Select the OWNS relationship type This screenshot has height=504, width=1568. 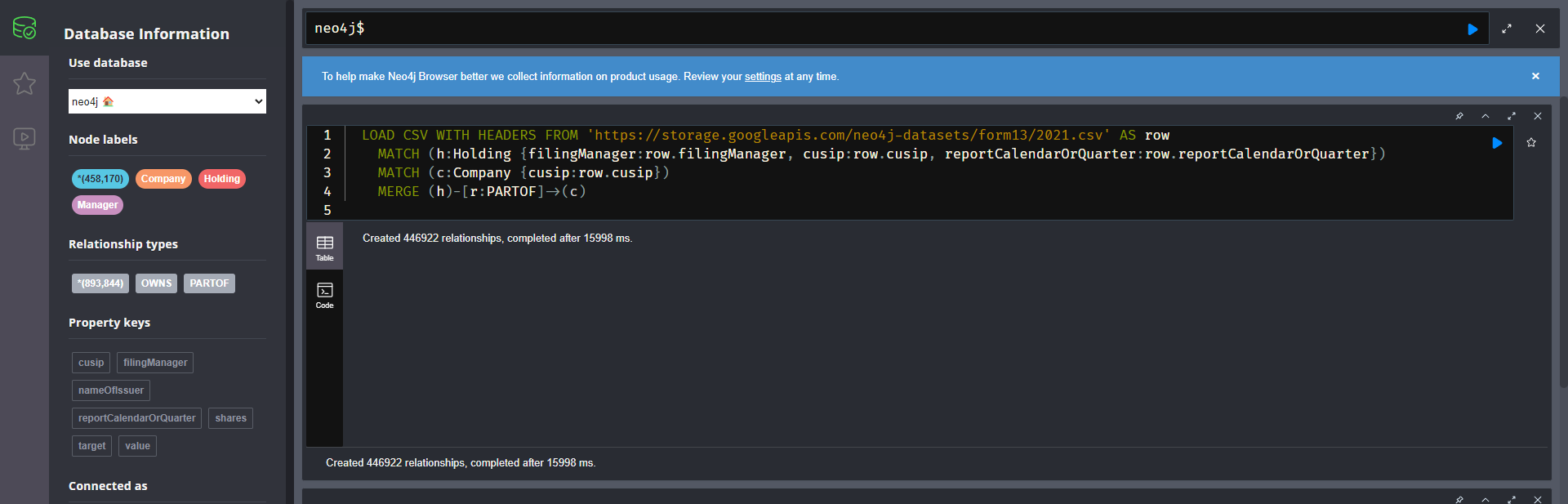(156, 283)
